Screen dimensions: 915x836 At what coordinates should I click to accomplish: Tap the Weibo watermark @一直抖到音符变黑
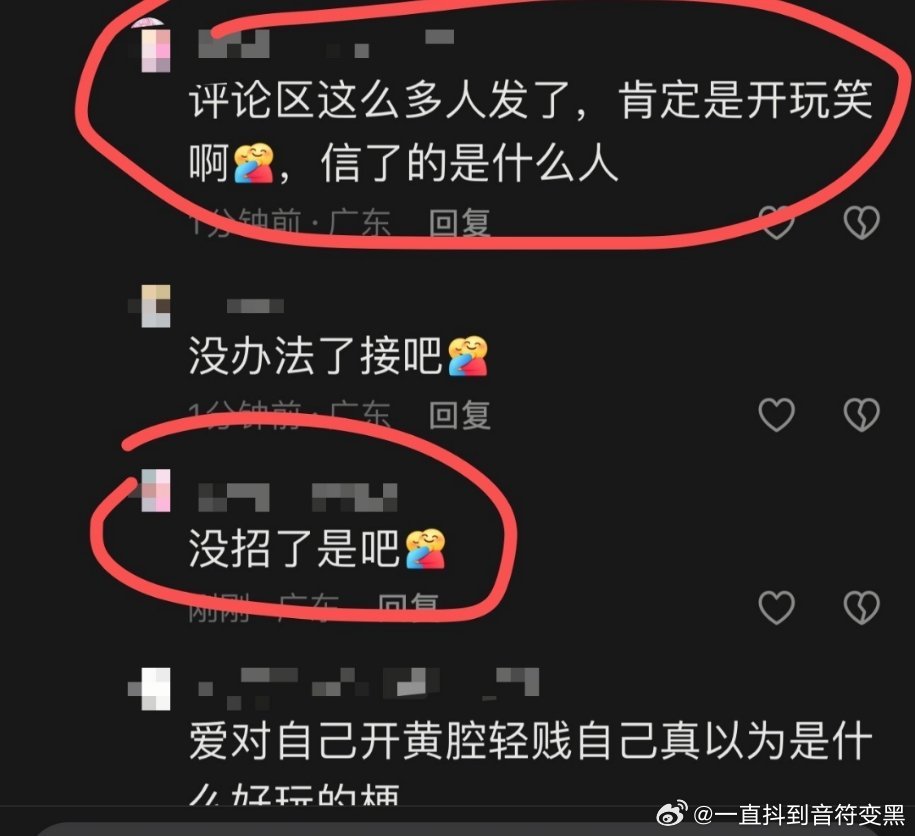pos(782,813)
